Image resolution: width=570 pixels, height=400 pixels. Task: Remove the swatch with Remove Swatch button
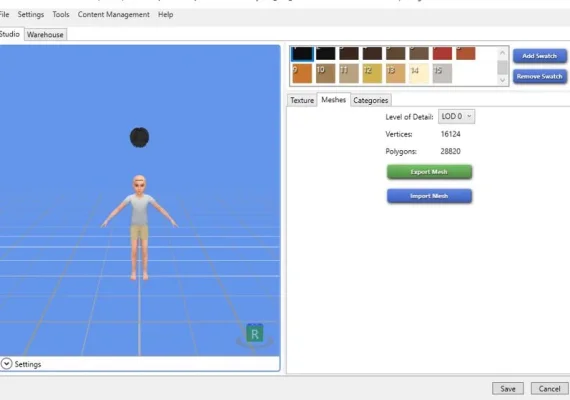540,76
